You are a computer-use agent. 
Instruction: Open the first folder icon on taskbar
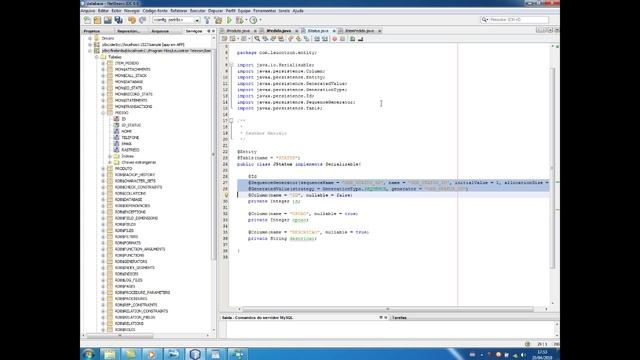click(x=109, y=354)
